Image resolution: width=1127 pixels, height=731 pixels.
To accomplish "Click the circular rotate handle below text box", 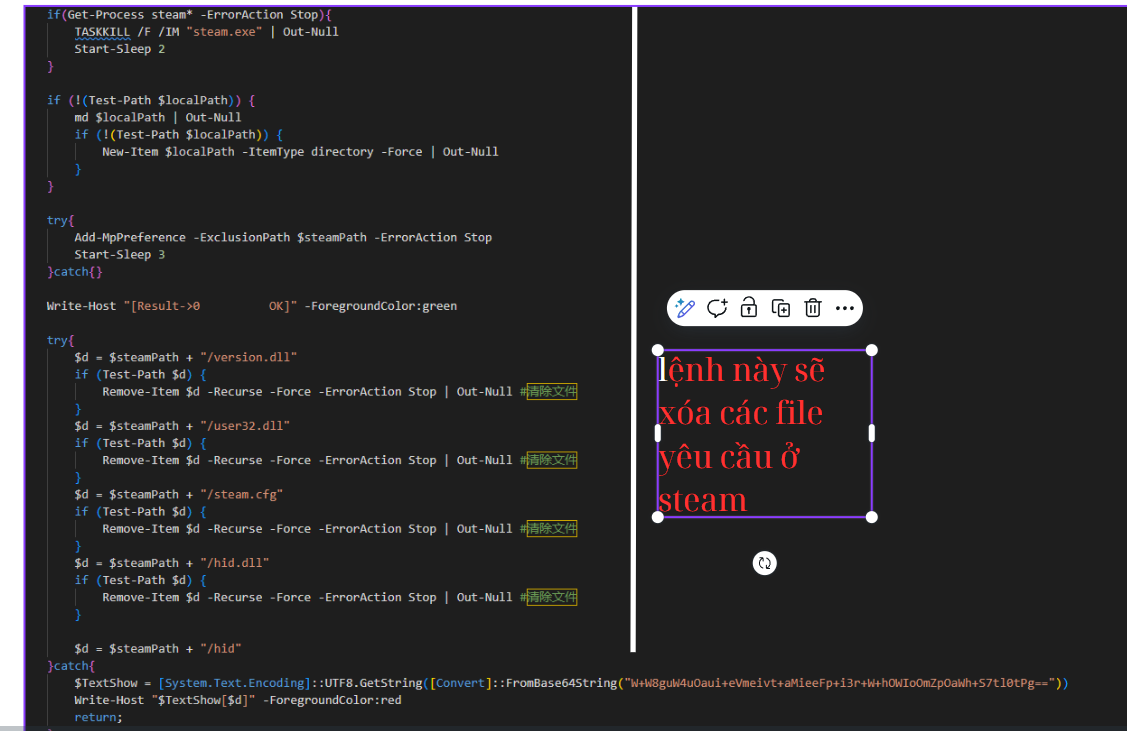I will 765,563.
